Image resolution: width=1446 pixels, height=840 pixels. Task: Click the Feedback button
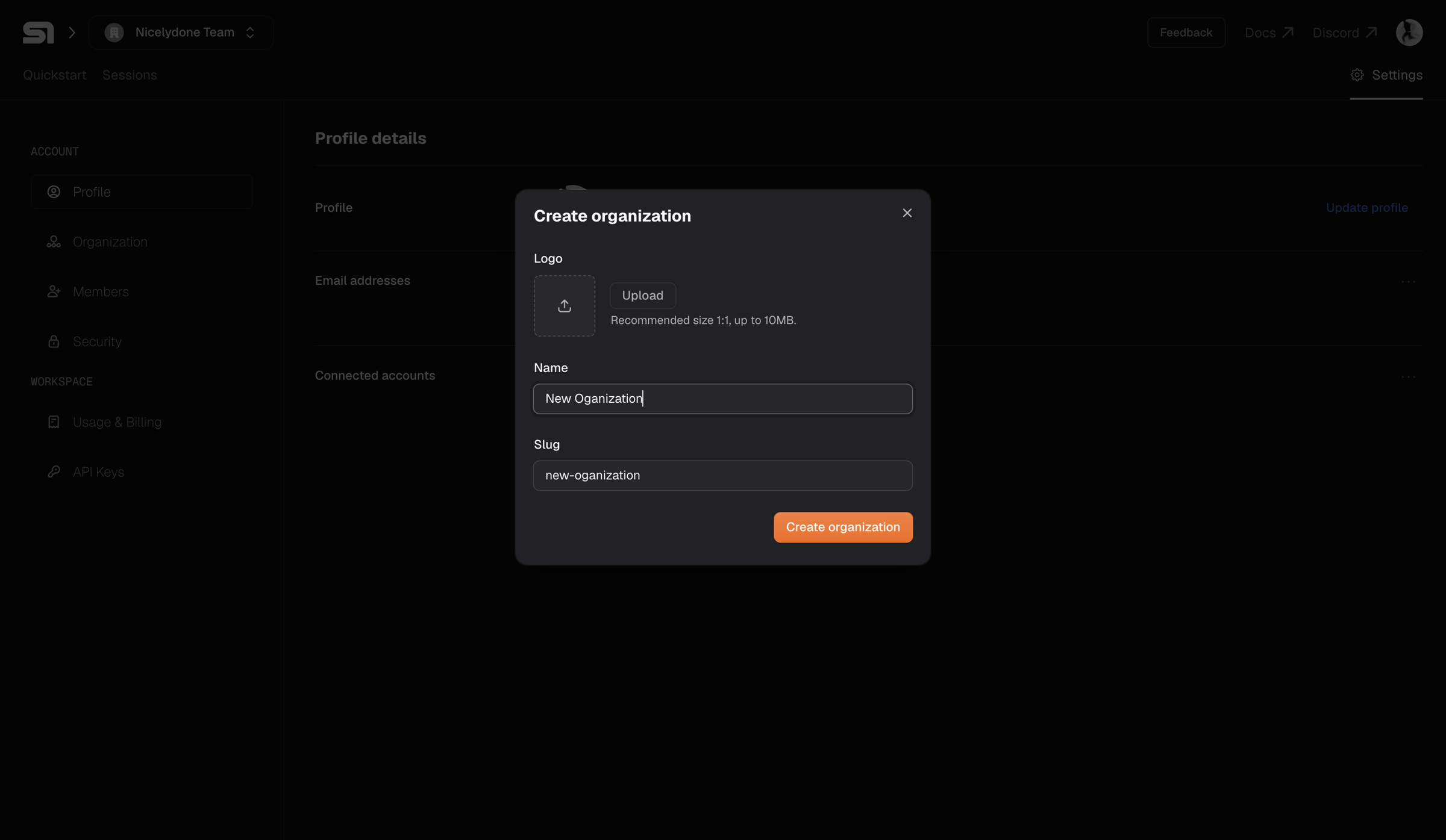1186,33
